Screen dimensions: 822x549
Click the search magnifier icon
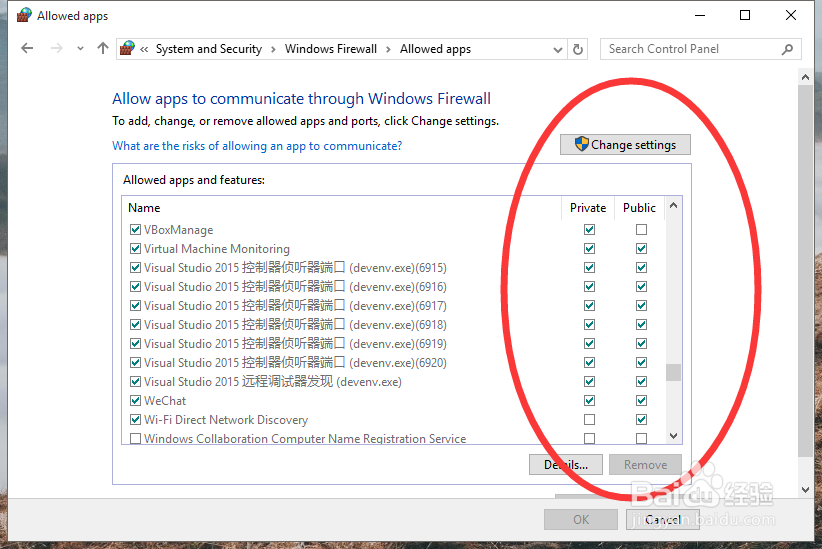coord(787,49)
